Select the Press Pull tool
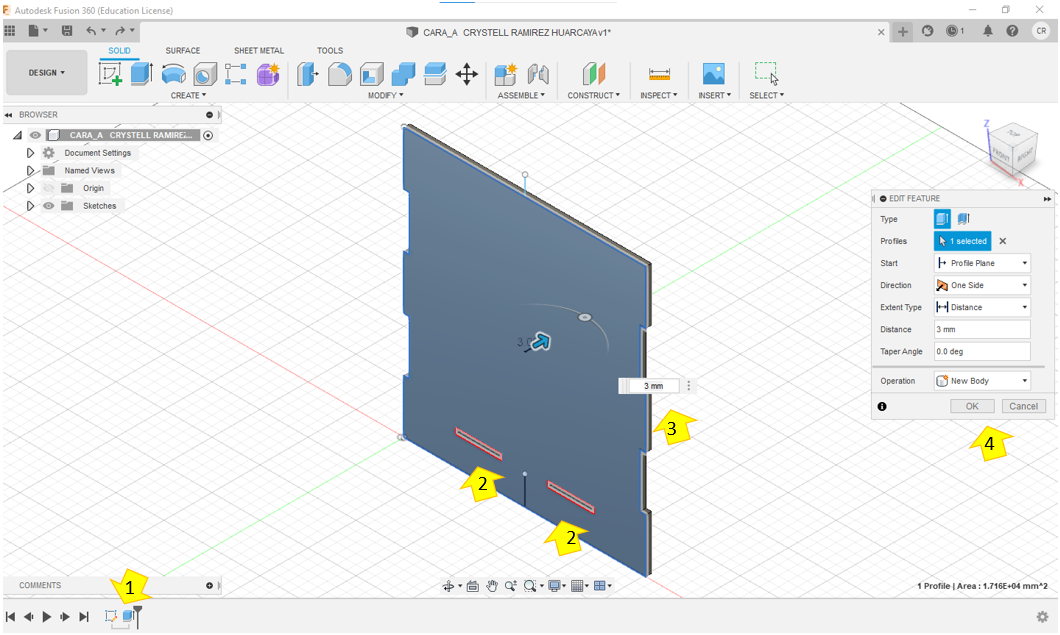This screenshot has height=635, width=1060. coord(308,74)
